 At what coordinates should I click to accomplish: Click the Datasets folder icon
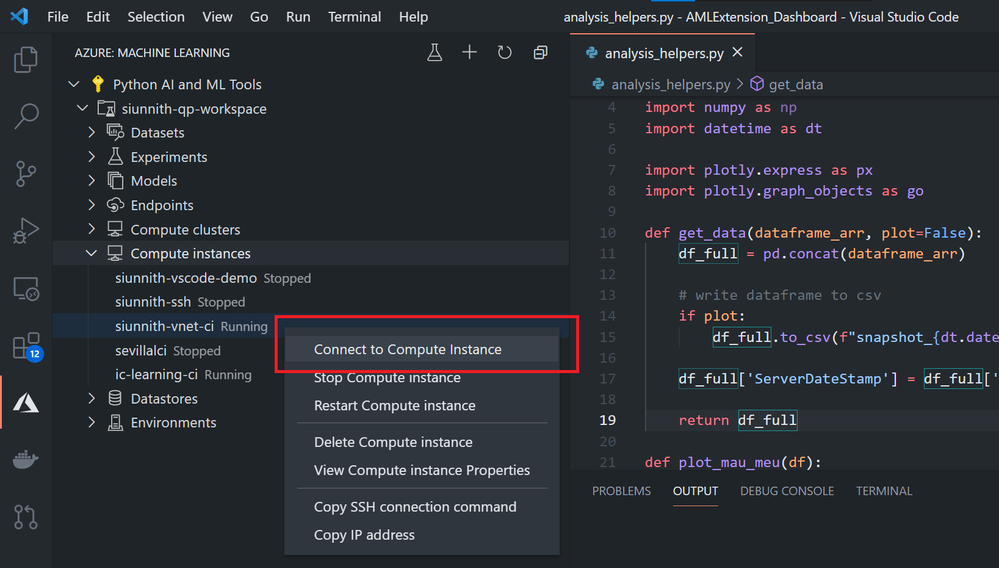coord(115,132)
